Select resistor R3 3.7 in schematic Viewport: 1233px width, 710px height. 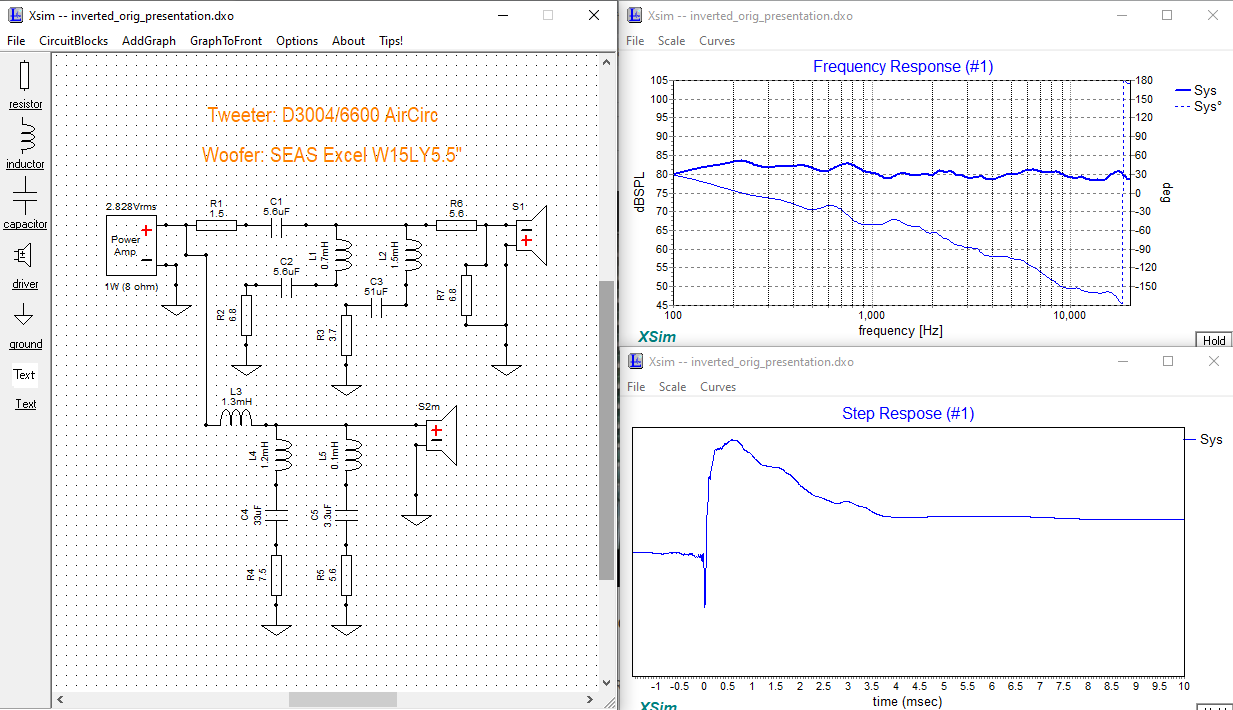[346, 336]
